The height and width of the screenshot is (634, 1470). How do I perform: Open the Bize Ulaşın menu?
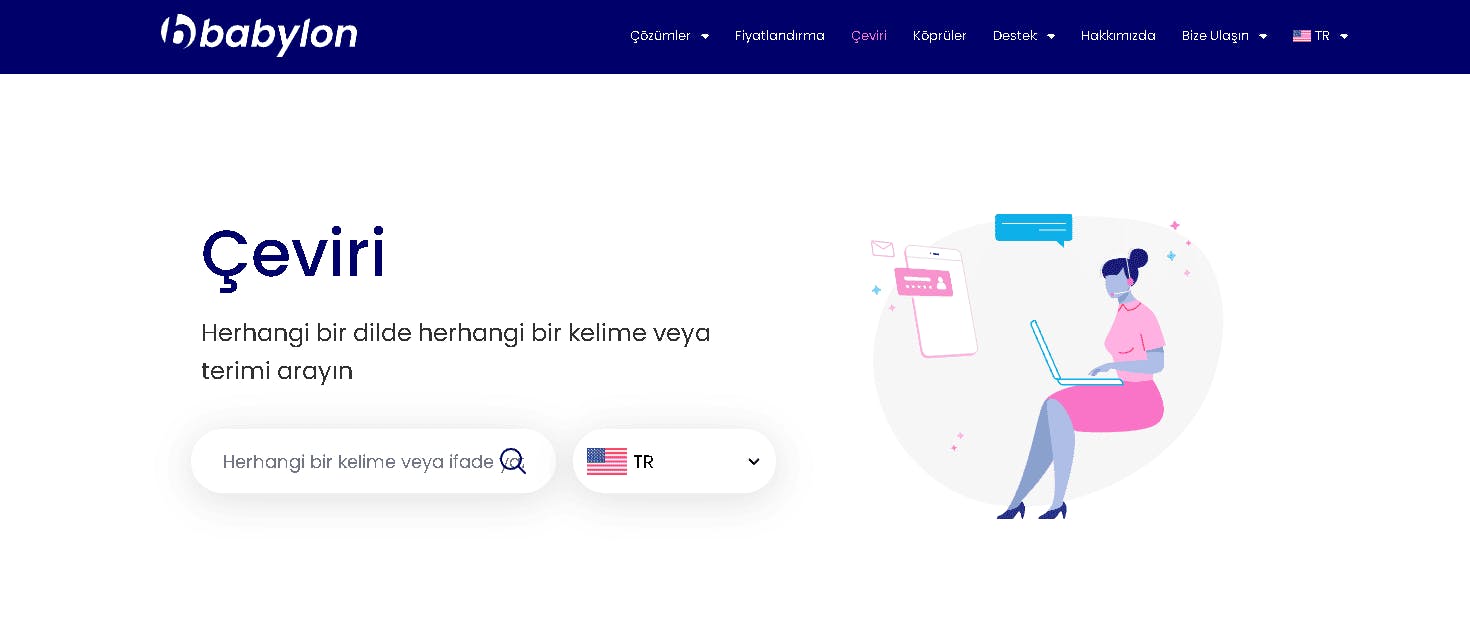coord(1215,36)
